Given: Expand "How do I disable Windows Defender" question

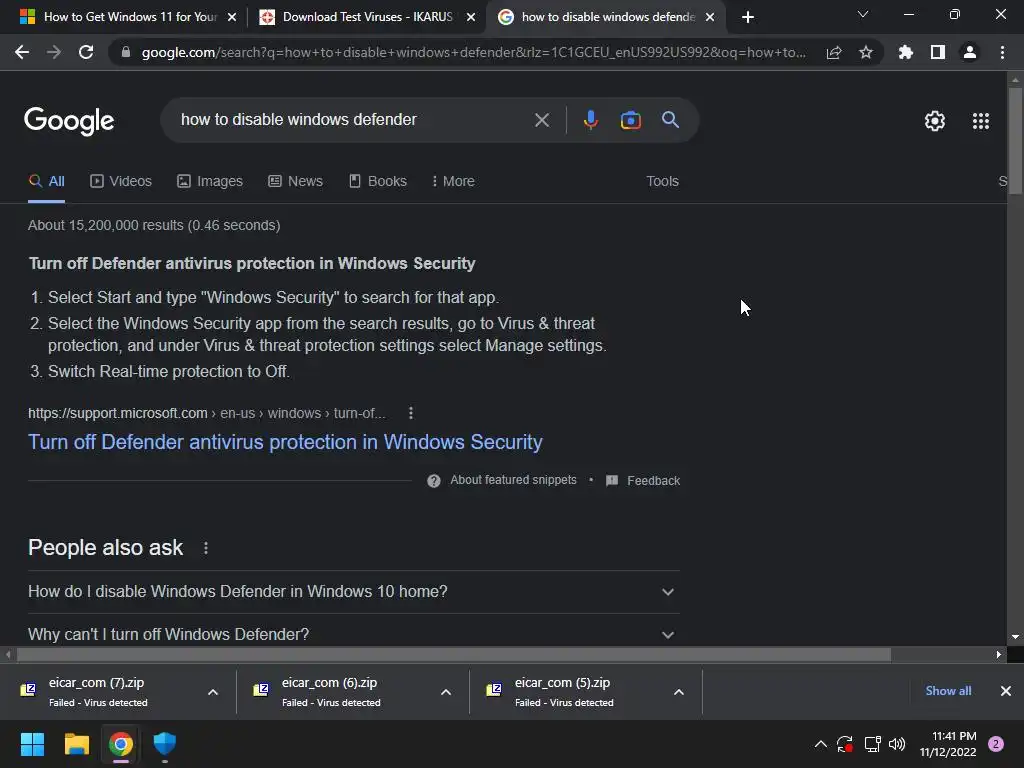Looking at the screenshot, I should pos(353,592).
